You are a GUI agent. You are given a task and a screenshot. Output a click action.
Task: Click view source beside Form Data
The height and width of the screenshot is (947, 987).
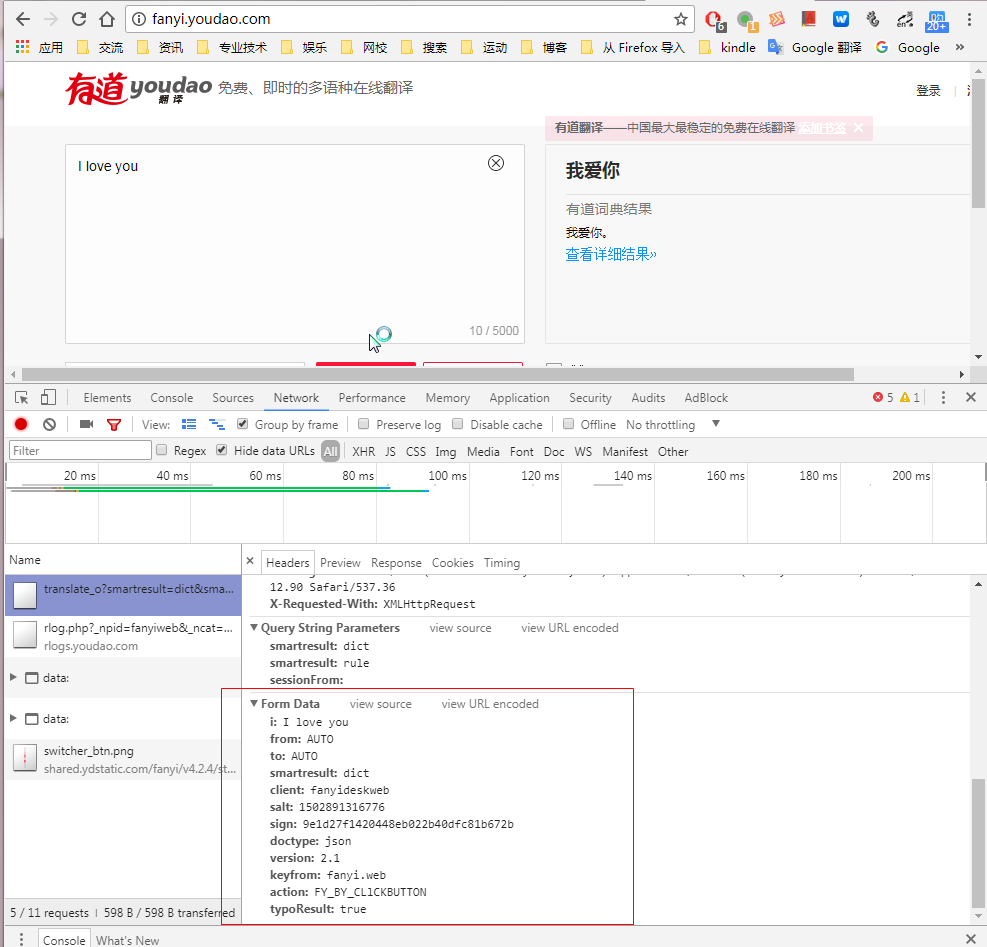point(380,704)
